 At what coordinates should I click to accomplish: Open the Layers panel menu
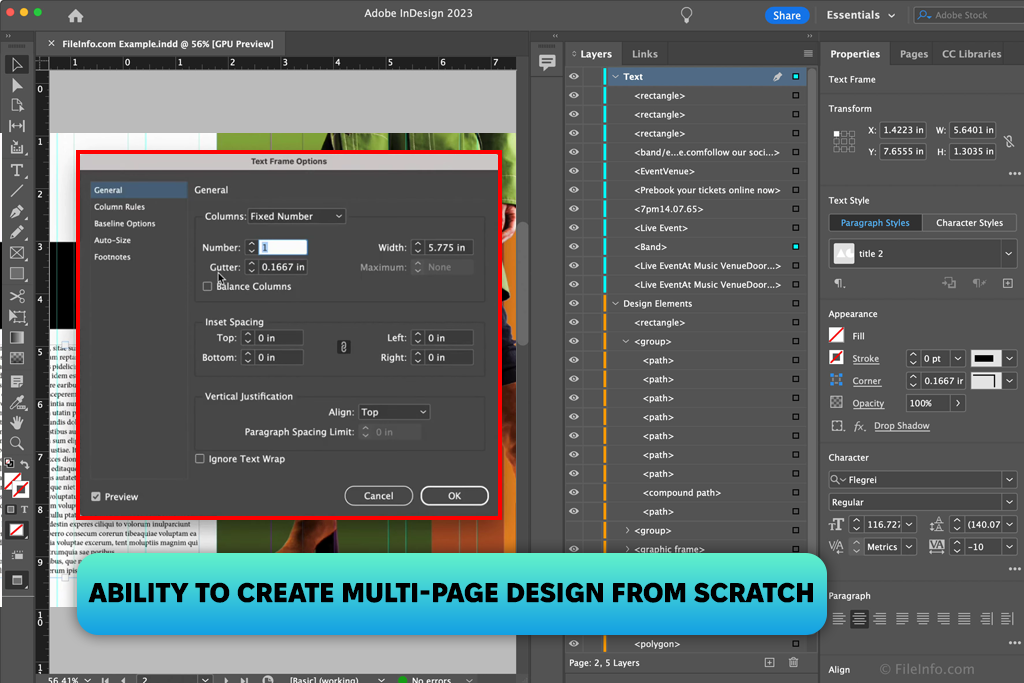click(x=808, y=54)
